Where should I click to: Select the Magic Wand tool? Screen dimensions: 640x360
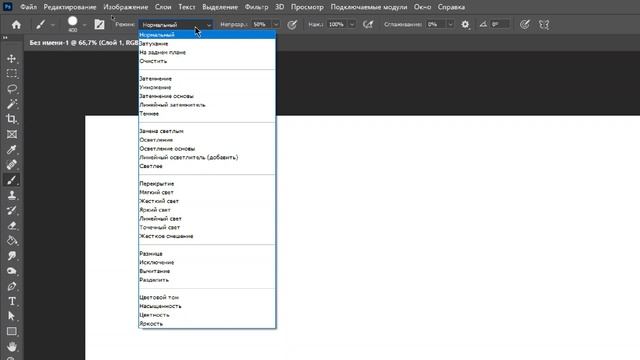tap(11, 104)
